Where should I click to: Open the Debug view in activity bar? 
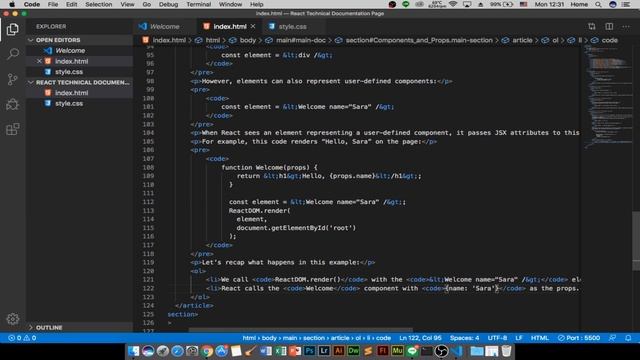[13, 104]
